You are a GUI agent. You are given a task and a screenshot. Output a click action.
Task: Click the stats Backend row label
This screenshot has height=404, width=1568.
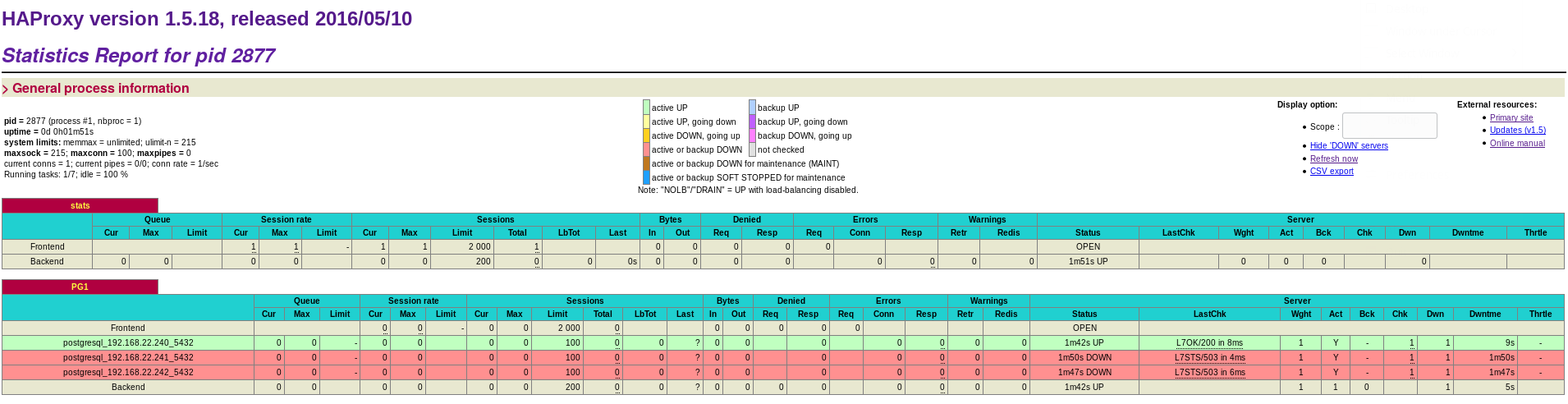tap(47, 262)
